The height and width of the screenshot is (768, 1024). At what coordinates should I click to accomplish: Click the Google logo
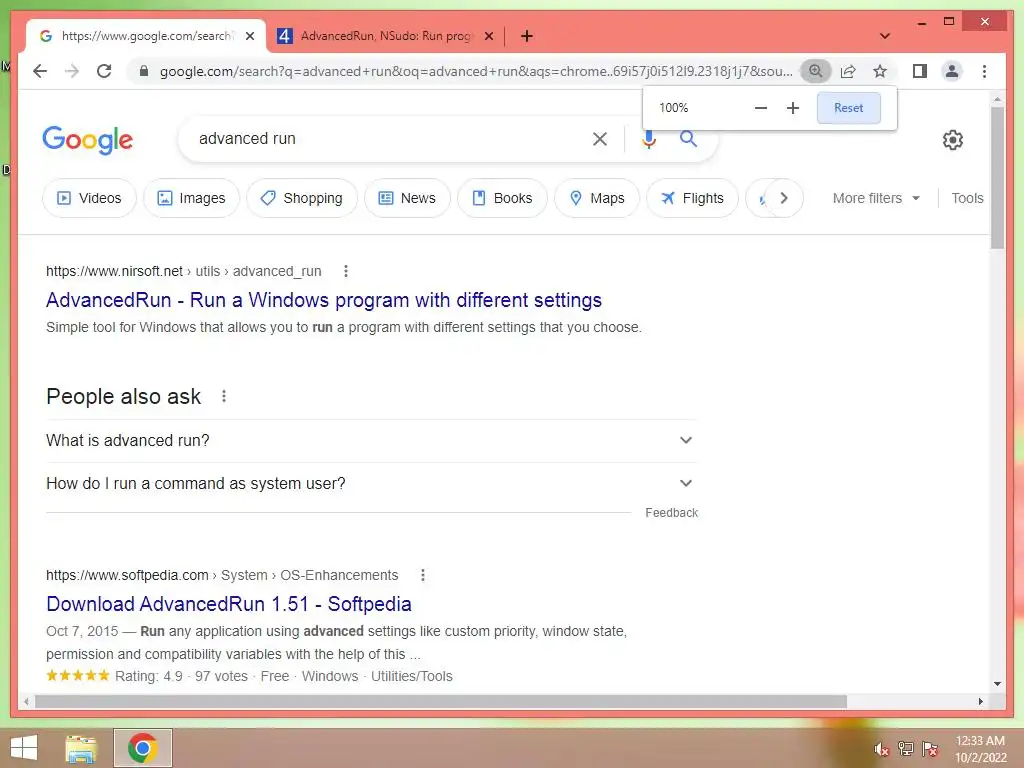tap(88, 140)
